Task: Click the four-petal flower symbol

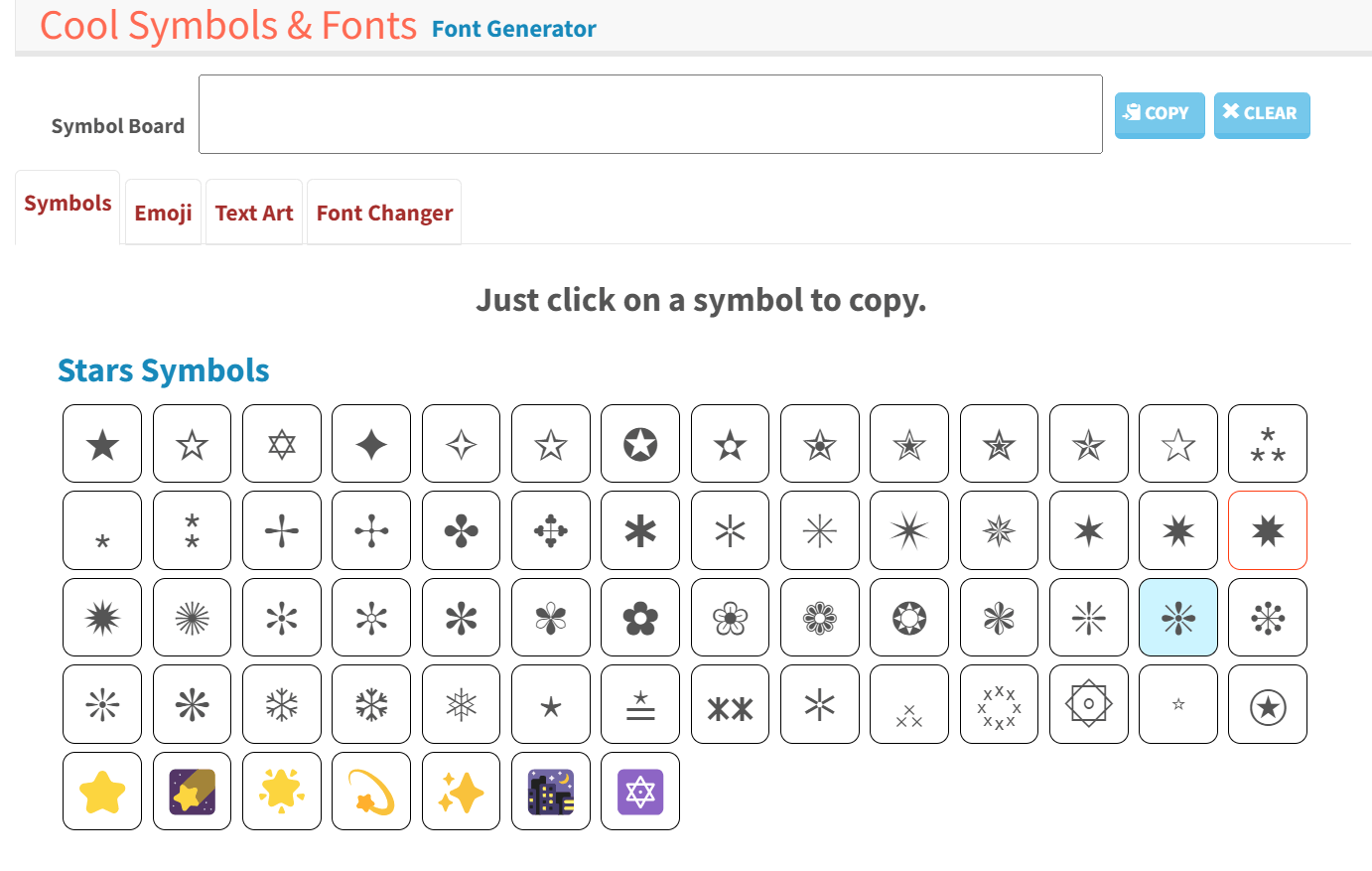Action: [x=461, y=530]
